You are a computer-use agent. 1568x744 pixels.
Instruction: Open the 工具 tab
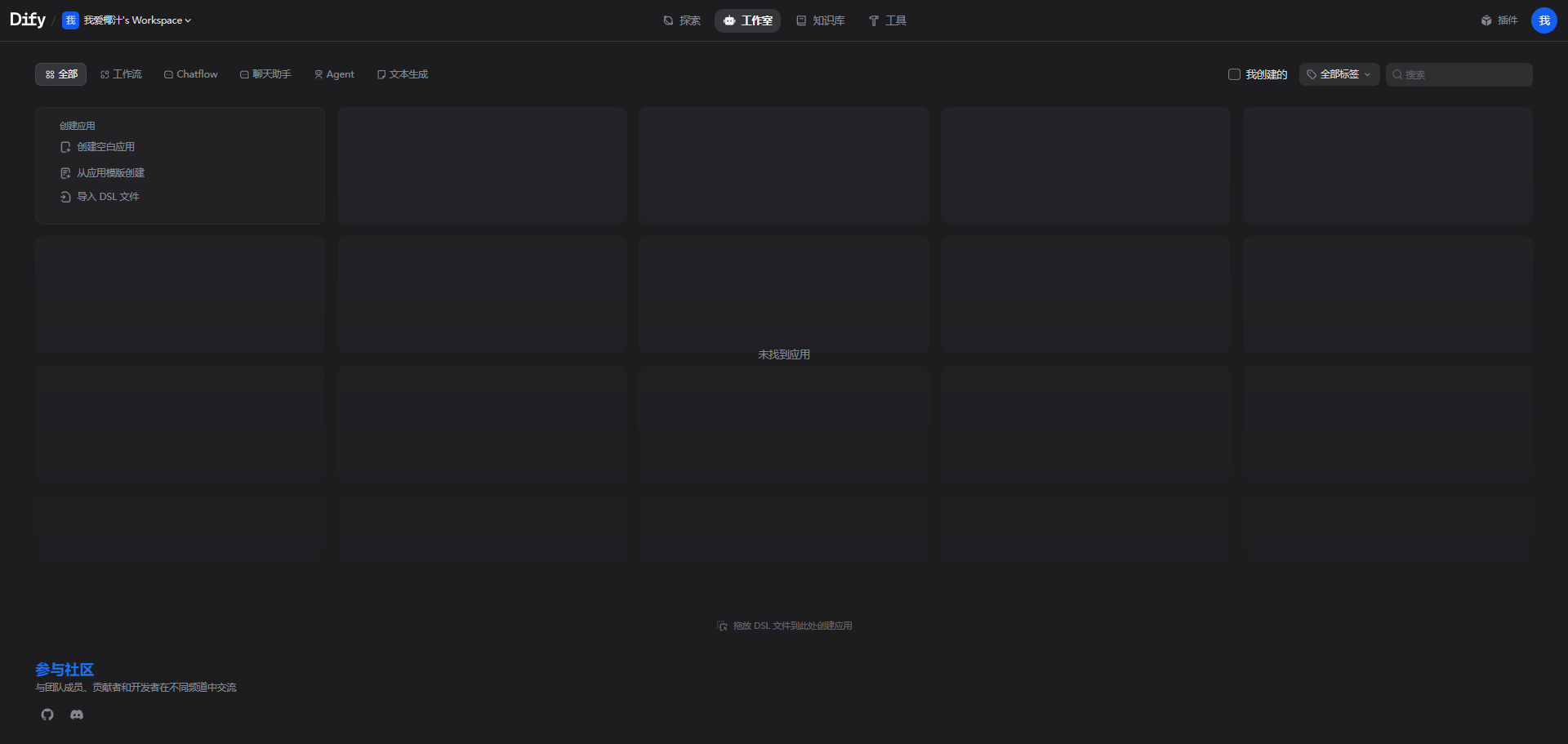887,20
